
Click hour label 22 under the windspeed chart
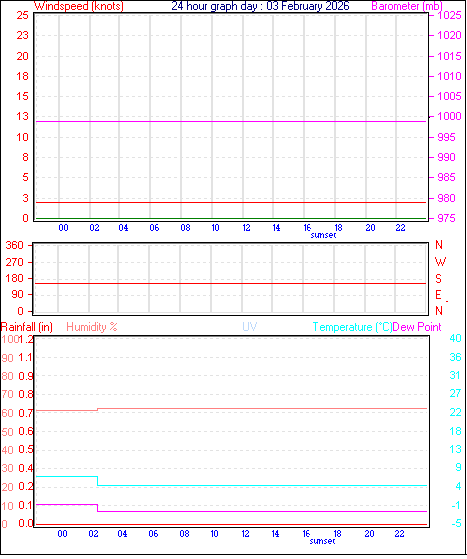click(x=400, y=227)
